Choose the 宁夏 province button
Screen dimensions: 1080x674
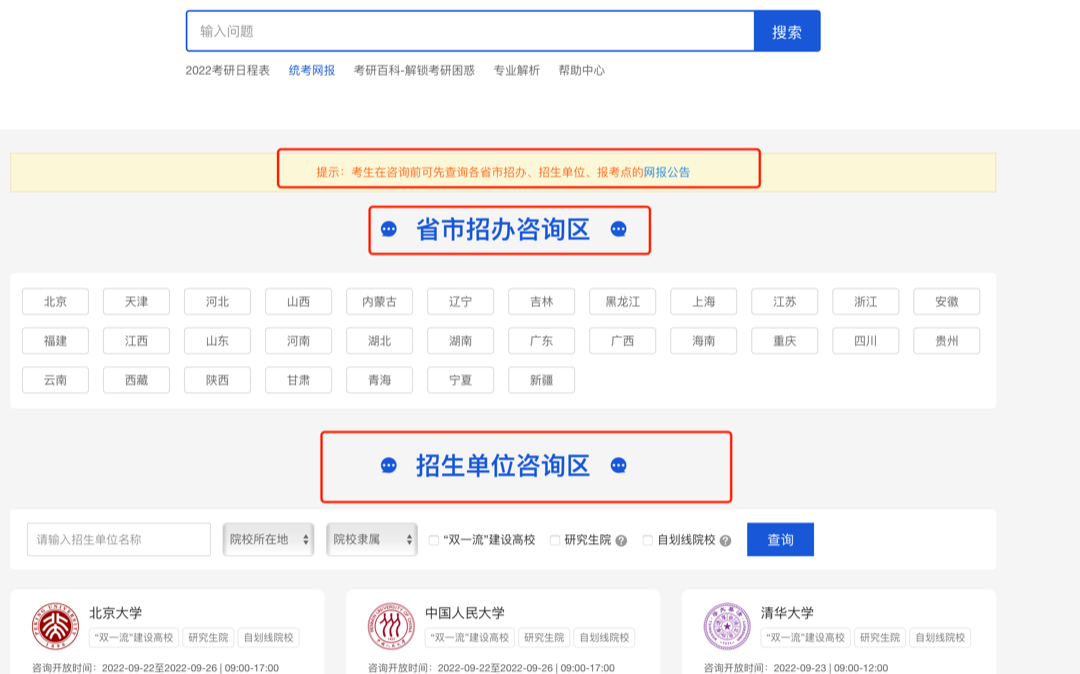click(461, 380)
